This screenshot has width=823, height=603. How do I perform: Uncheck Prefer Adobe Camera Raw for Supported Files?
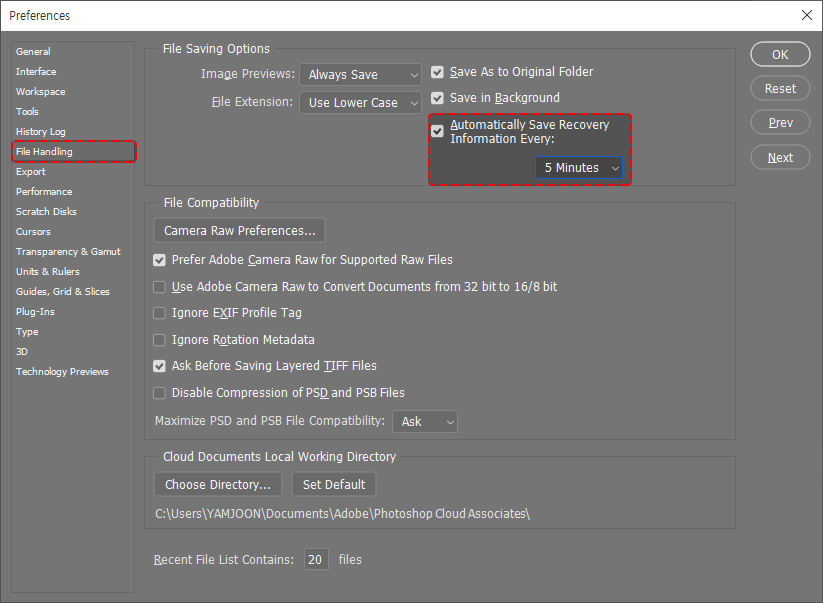pos(159,260)
